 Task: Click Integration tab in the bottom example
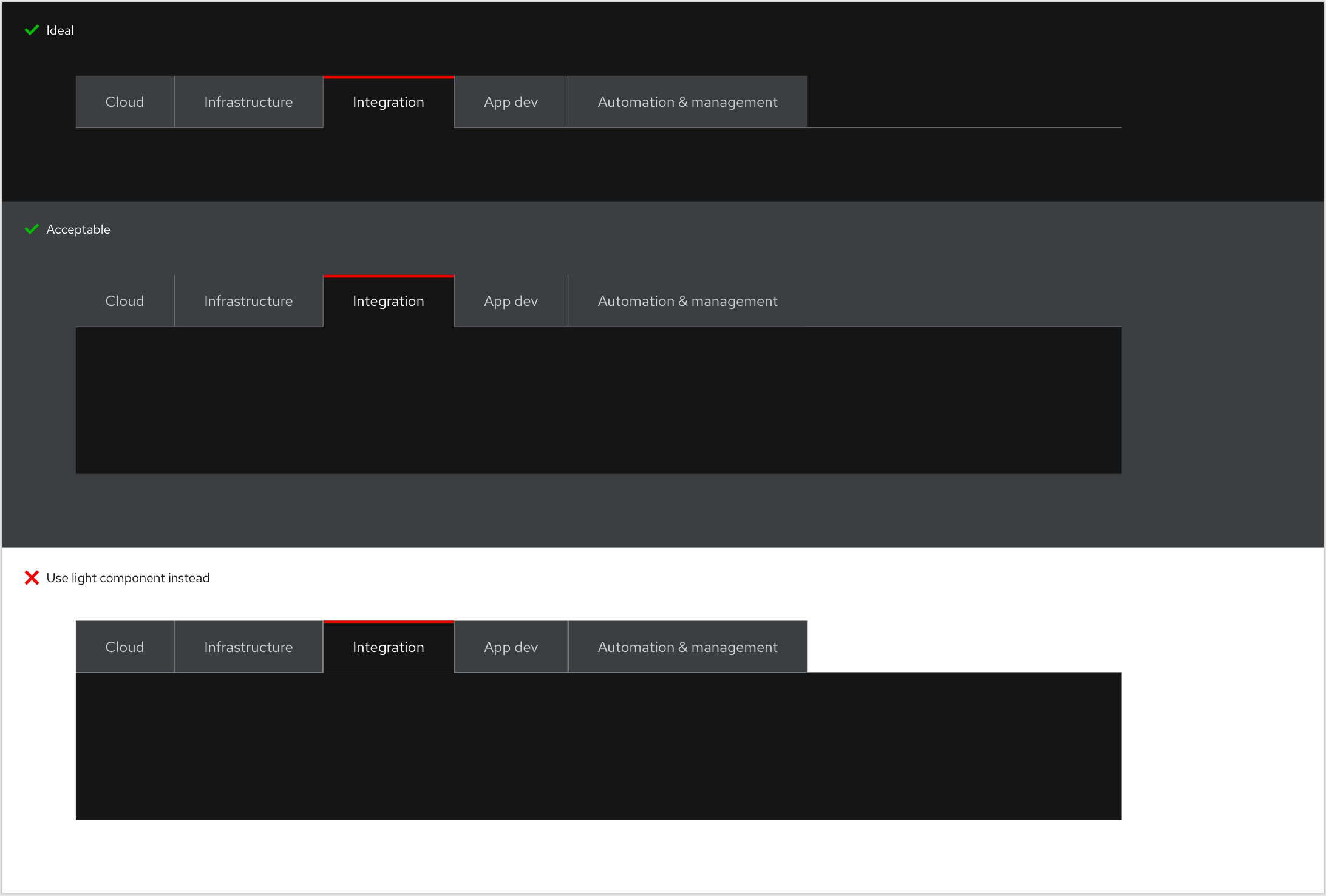point(389,647)
